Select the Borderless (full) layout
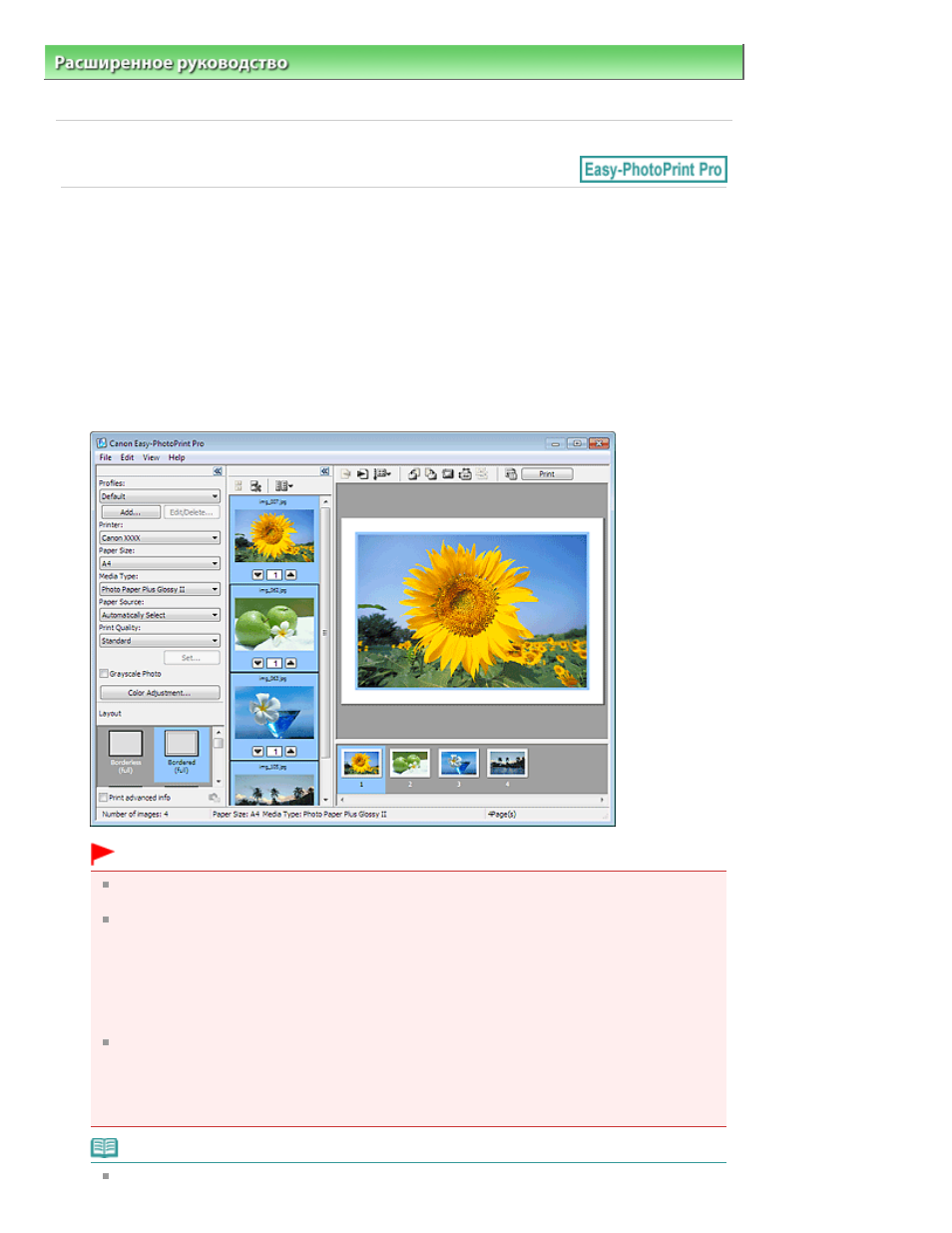 [126, 754]
